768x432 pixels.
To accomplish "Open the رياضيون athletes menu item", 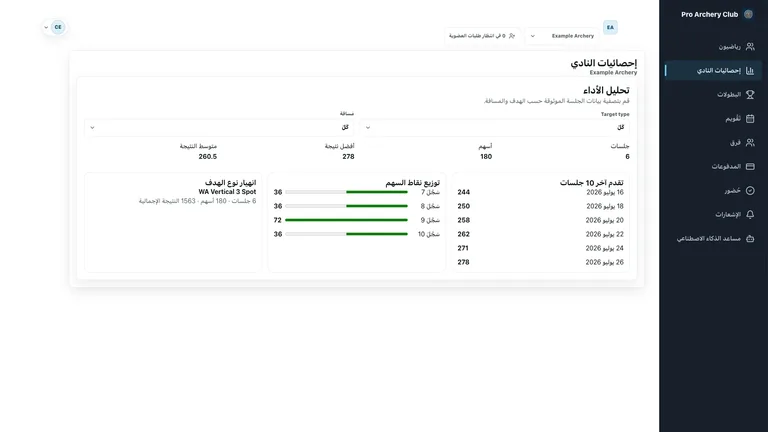I will pyautogui.click(x=713, y=47).
